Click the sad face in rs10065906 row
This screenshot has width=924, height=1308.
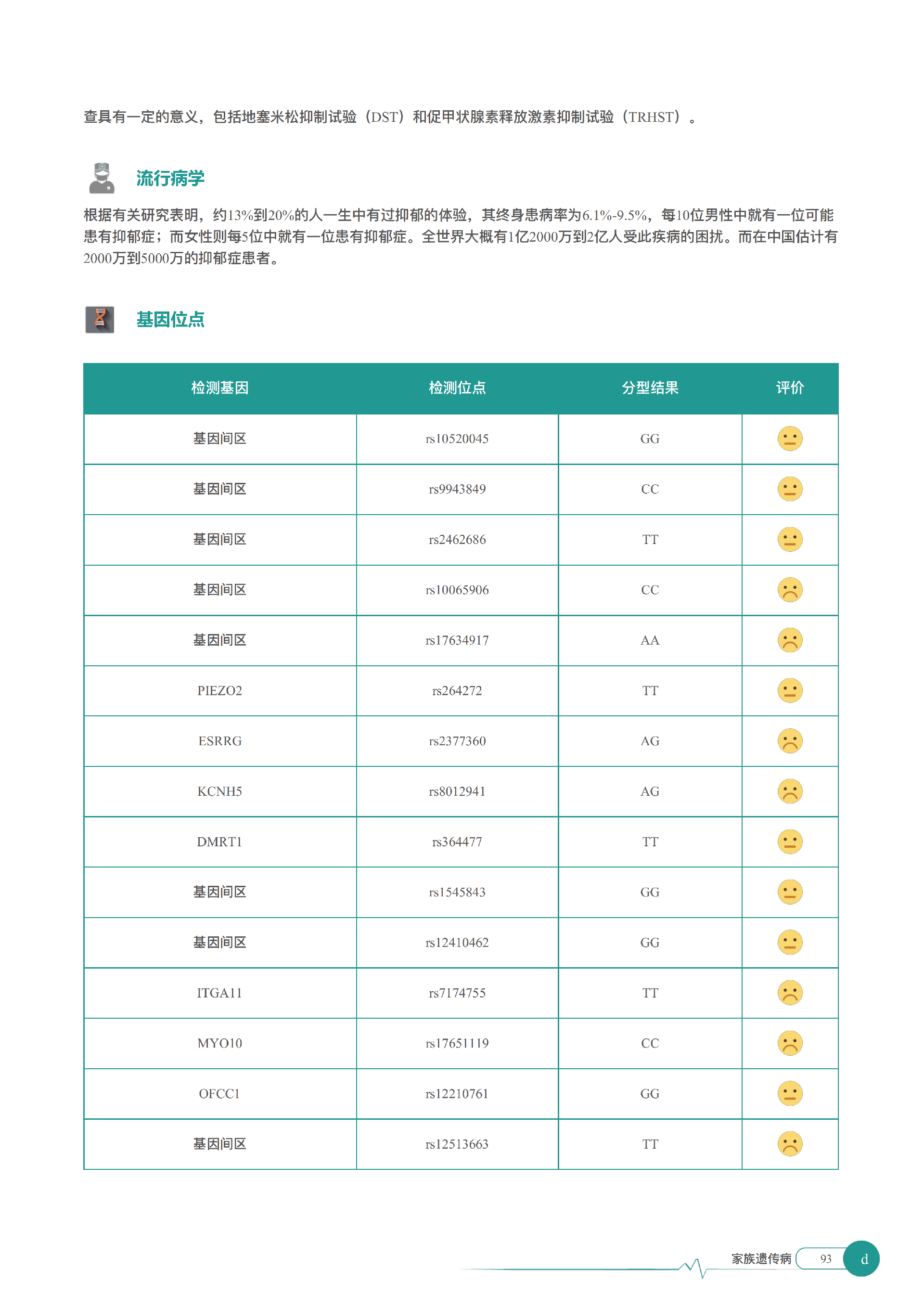coord(790,590)
